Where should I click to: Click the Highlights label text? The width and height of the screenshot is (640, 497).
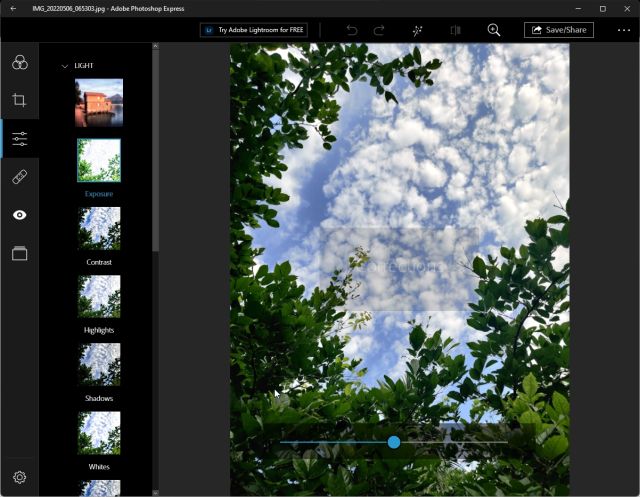[99, 330]
